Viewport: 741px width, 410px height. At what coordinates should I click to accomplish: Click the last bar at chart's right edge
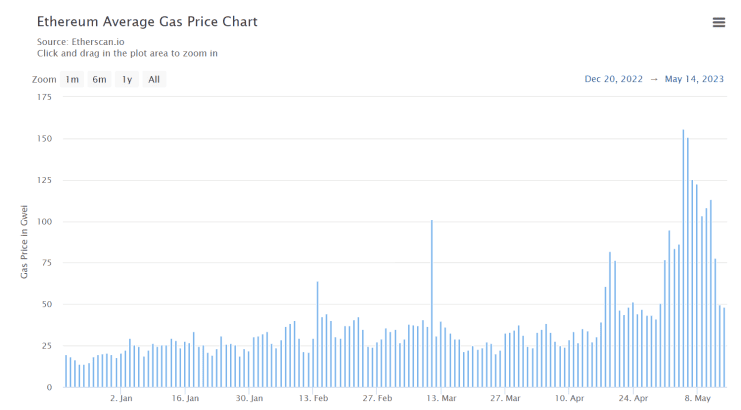coord(724,348)
